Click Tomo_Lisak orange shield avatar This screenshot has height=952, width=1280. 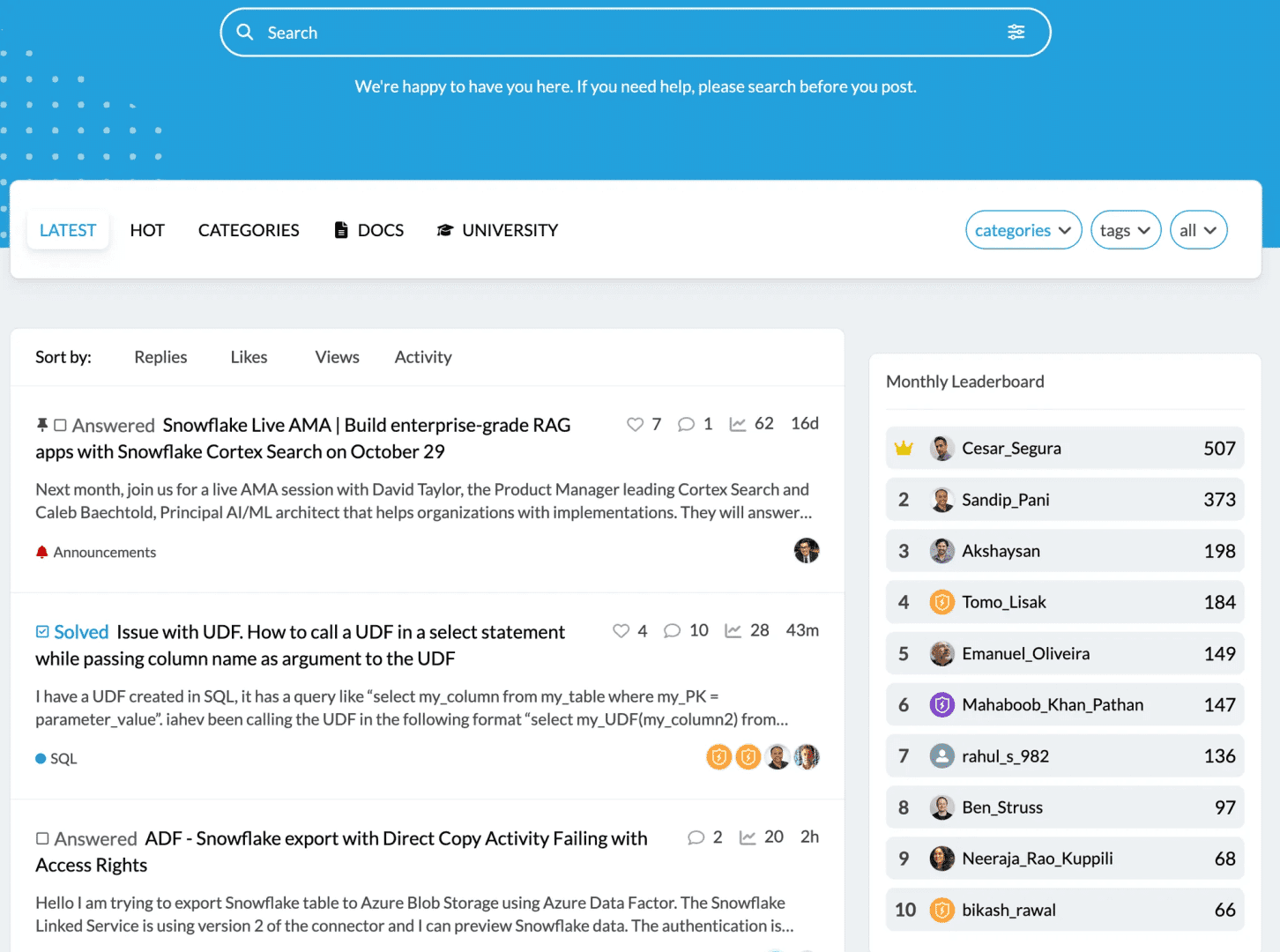[x=942, y=602]
